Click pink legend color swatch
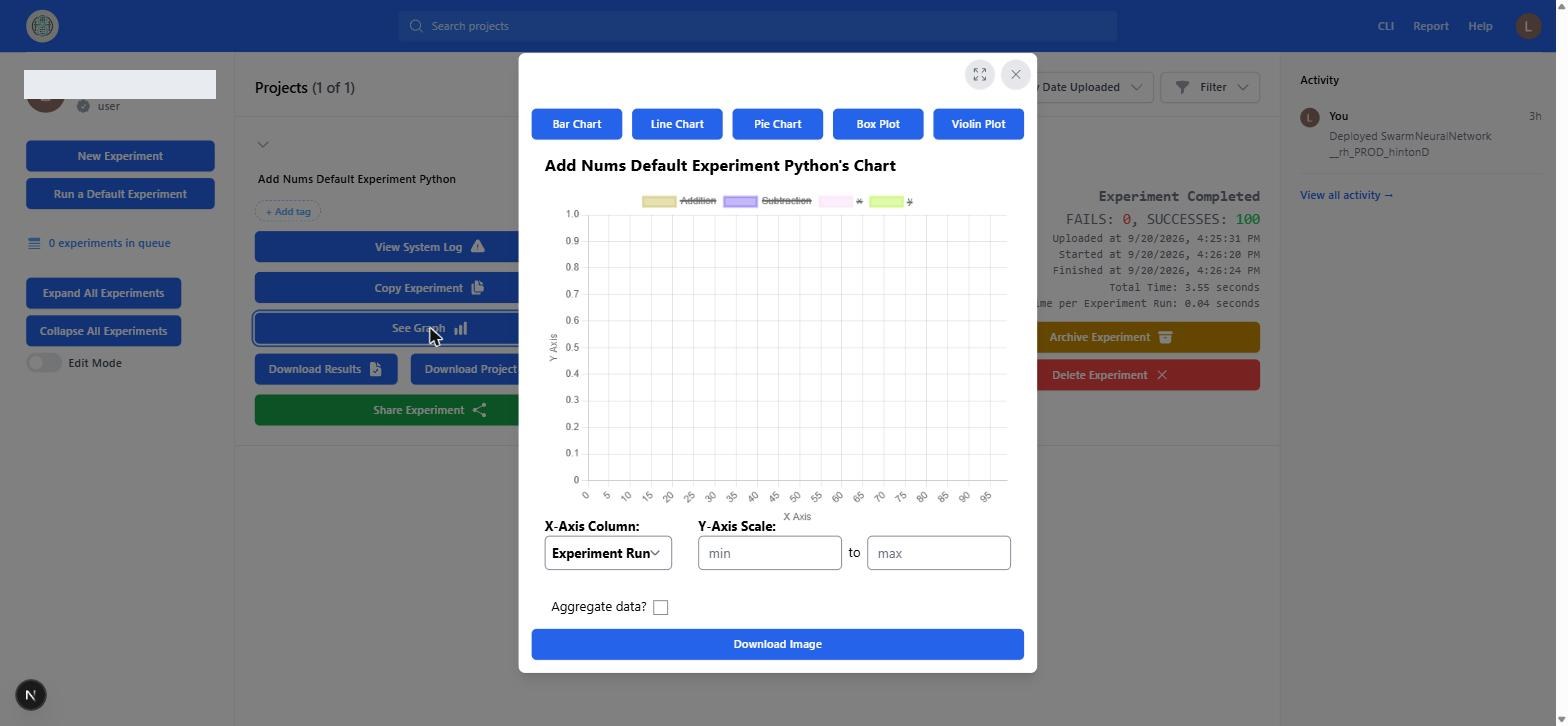 (836, 201)
